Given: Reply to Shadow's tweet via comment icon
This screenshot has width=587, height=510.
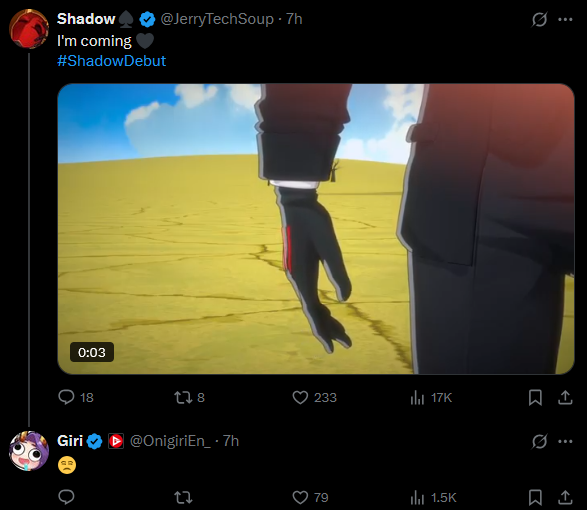Looking at the screenshot, I should [67, 397].
